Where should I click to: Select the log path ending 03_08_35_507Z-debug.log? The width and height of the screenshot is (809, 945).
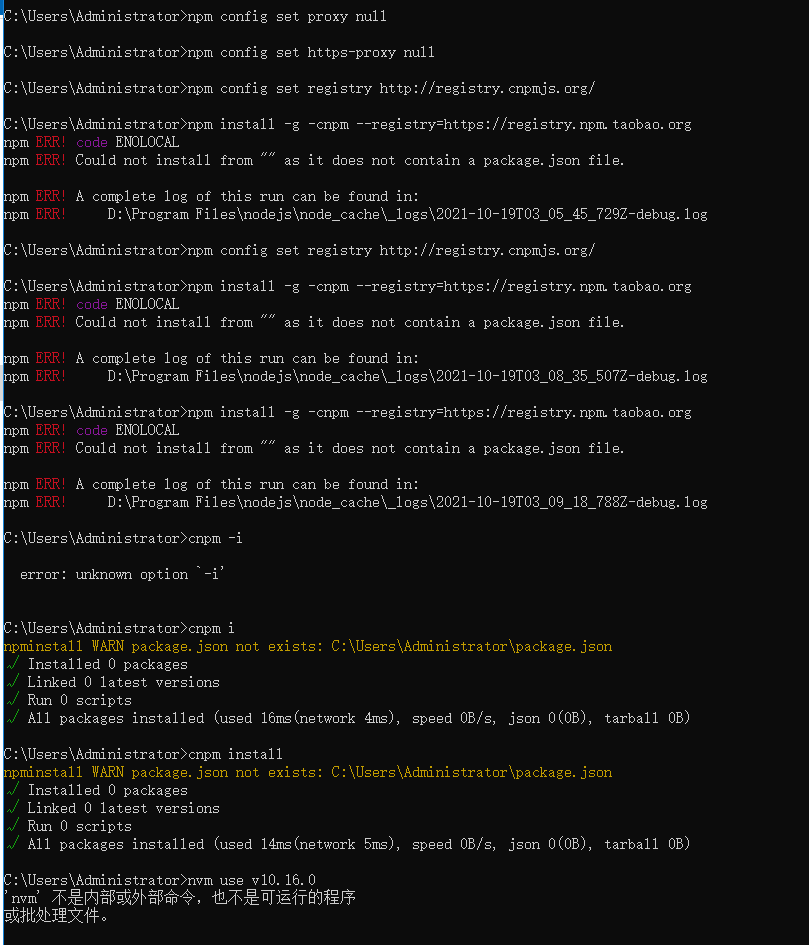(x=408, y=377)
